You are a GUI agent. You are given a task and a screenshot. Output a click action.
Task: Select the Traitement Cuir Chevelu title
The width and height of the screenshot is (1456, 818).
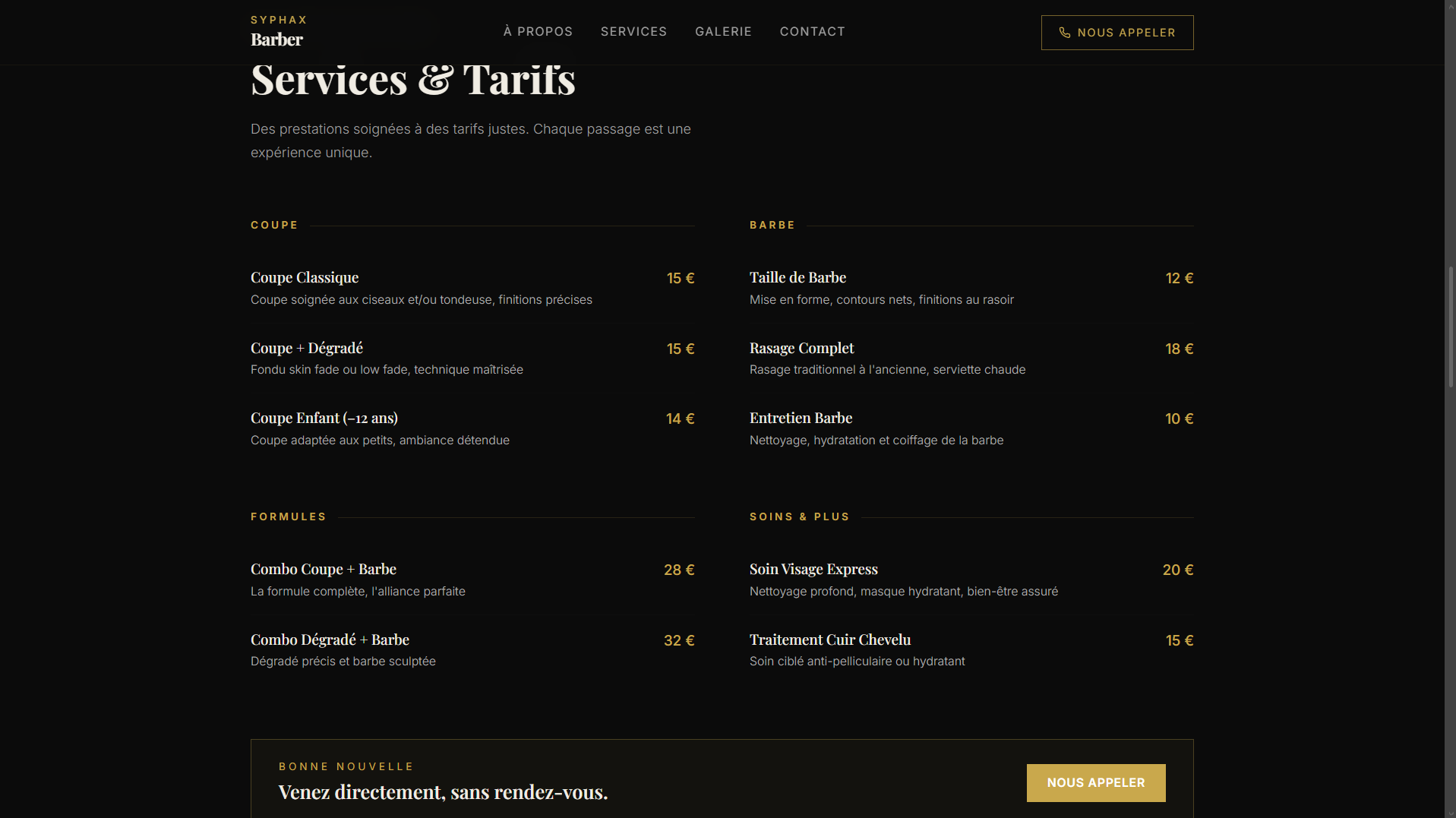pos(830,640)
